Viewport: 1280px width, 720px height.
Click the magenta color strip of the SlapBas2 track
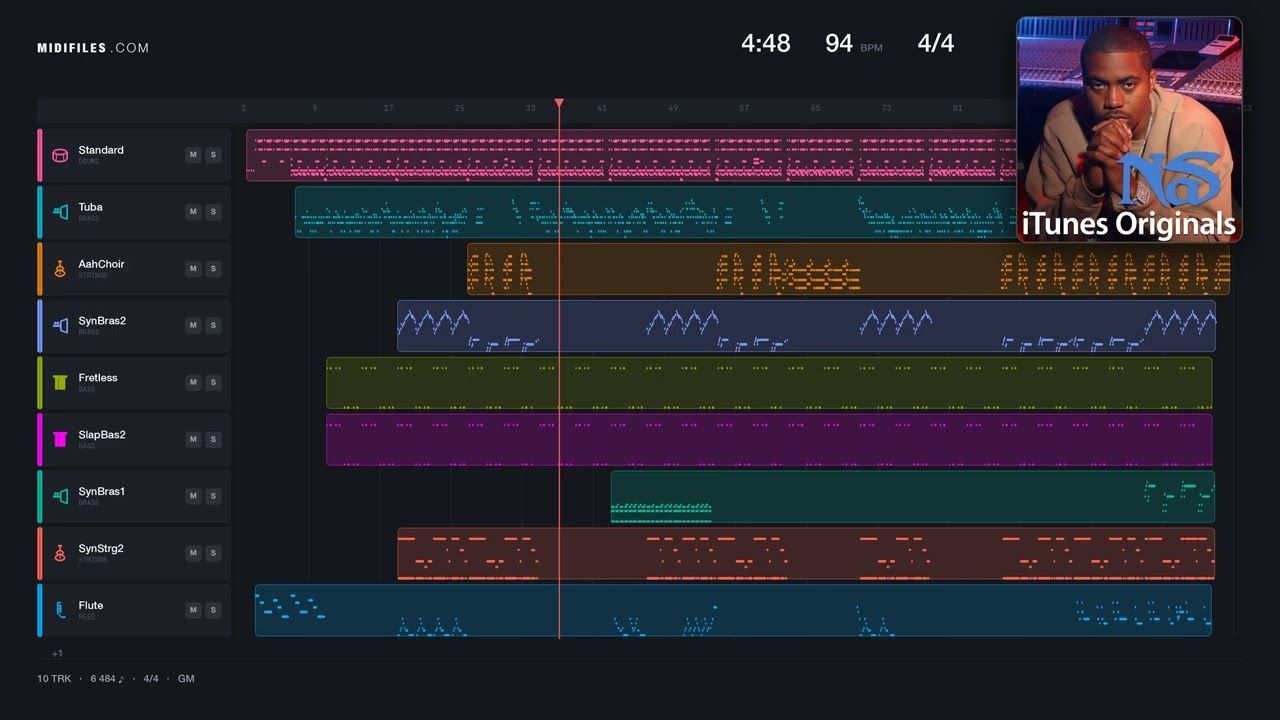[40, 440]
